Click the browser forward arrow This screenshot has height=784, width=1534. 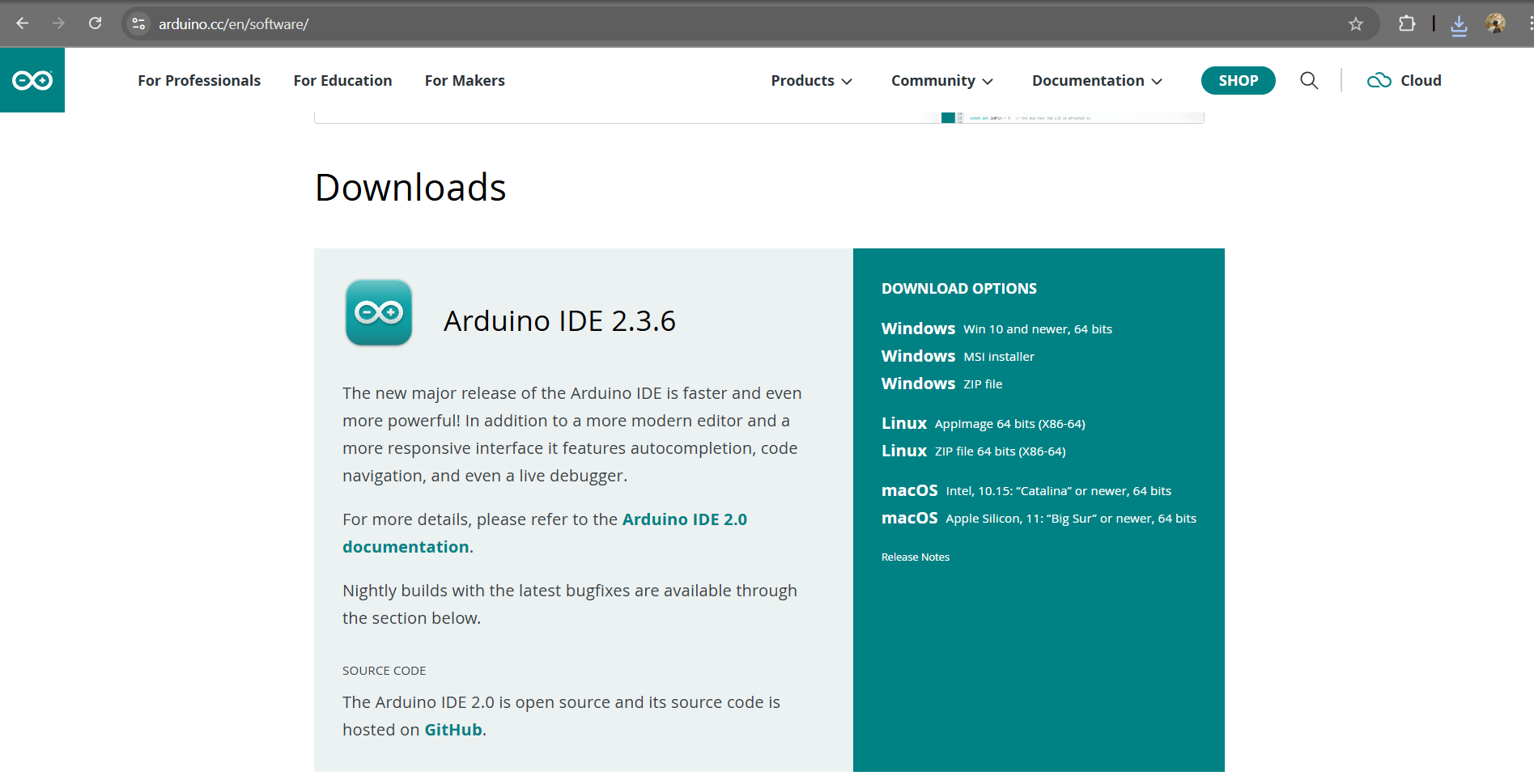58,23
